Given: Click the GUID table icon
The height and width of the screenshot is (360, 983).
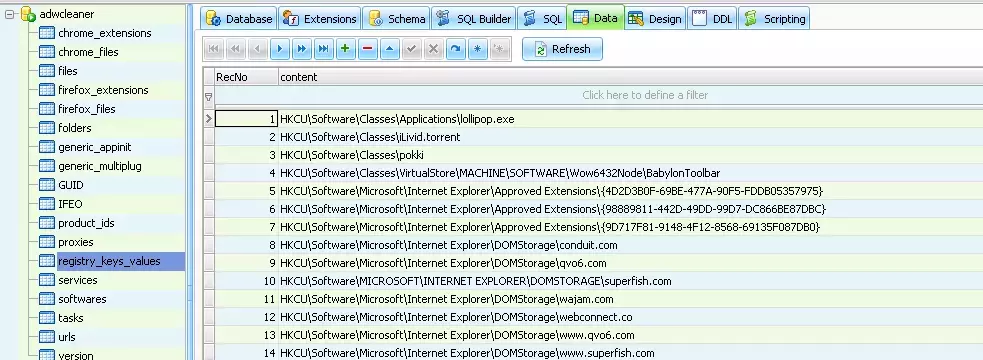Looking at the screenshot, I should click(47, 185).
